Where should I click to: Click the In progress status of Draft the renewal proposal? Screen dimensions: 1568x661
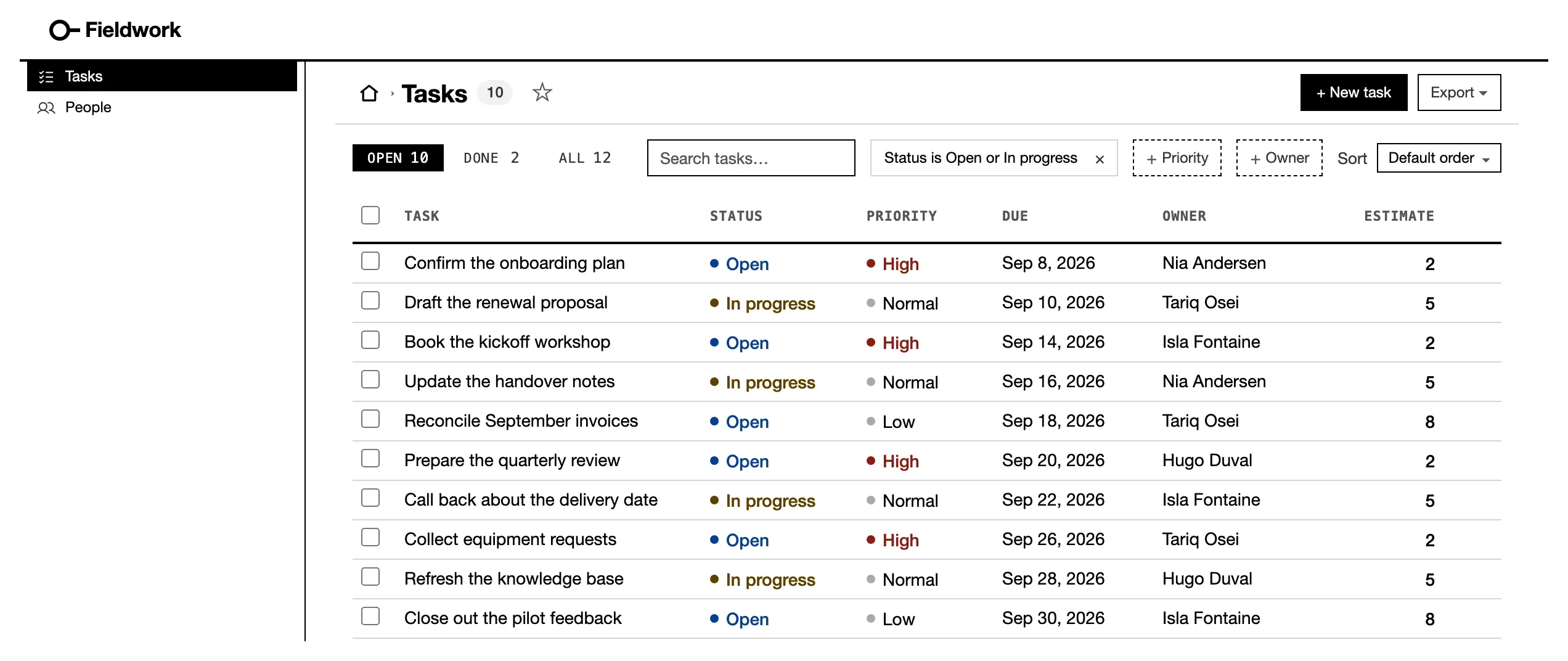click(762, 303)
